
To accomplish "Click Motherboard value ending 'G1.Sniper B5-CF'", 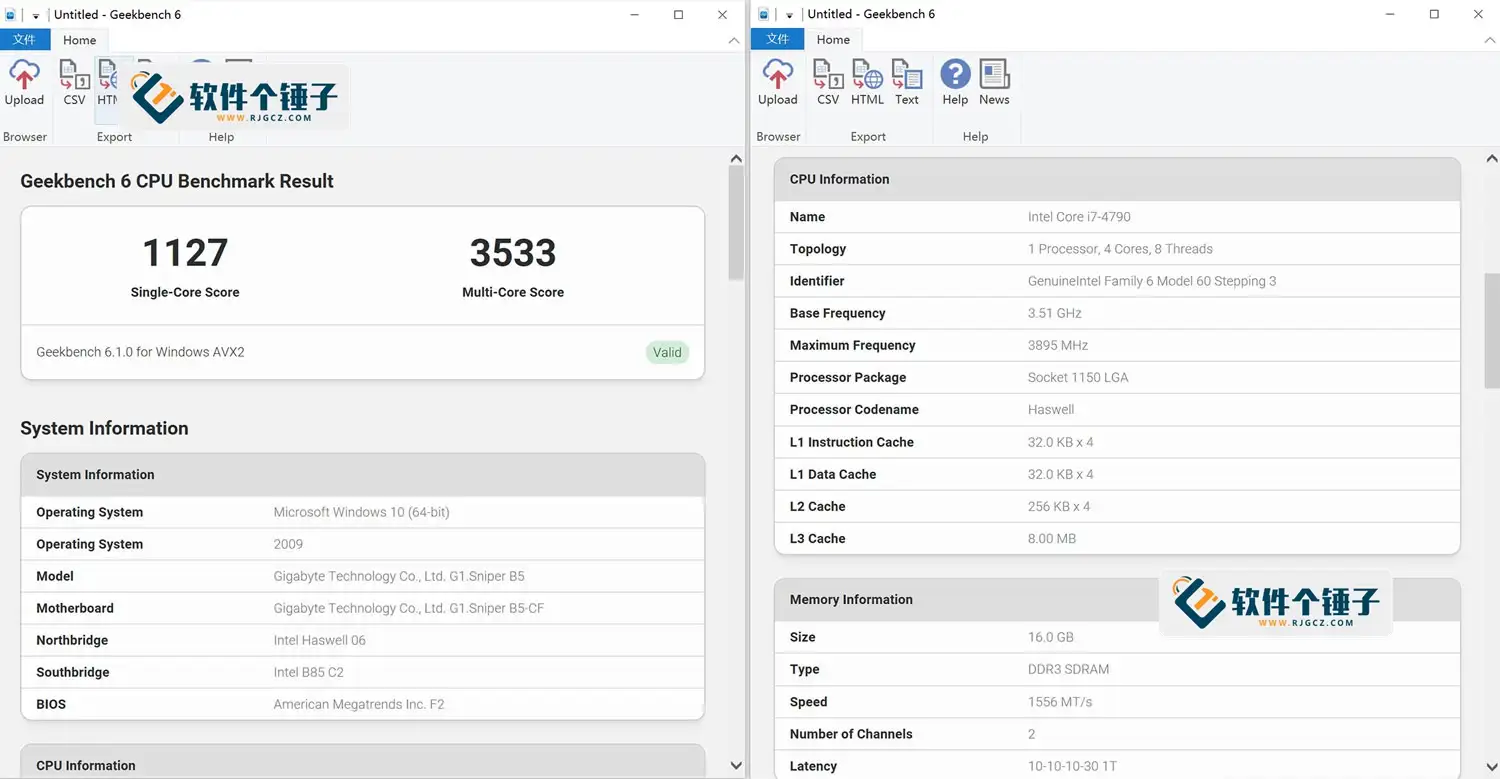I will (409, 608).
